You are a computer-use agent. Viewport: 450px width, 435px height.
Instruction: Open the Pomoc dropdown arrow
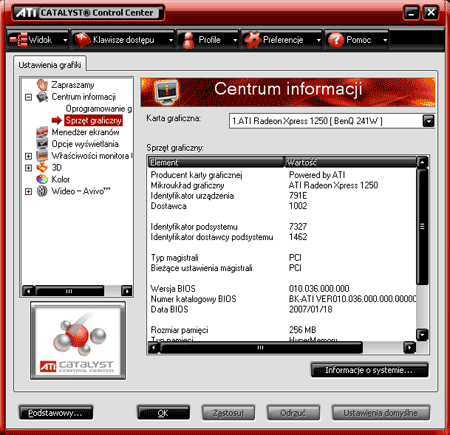pyautogui.click(x=385, y=40)
